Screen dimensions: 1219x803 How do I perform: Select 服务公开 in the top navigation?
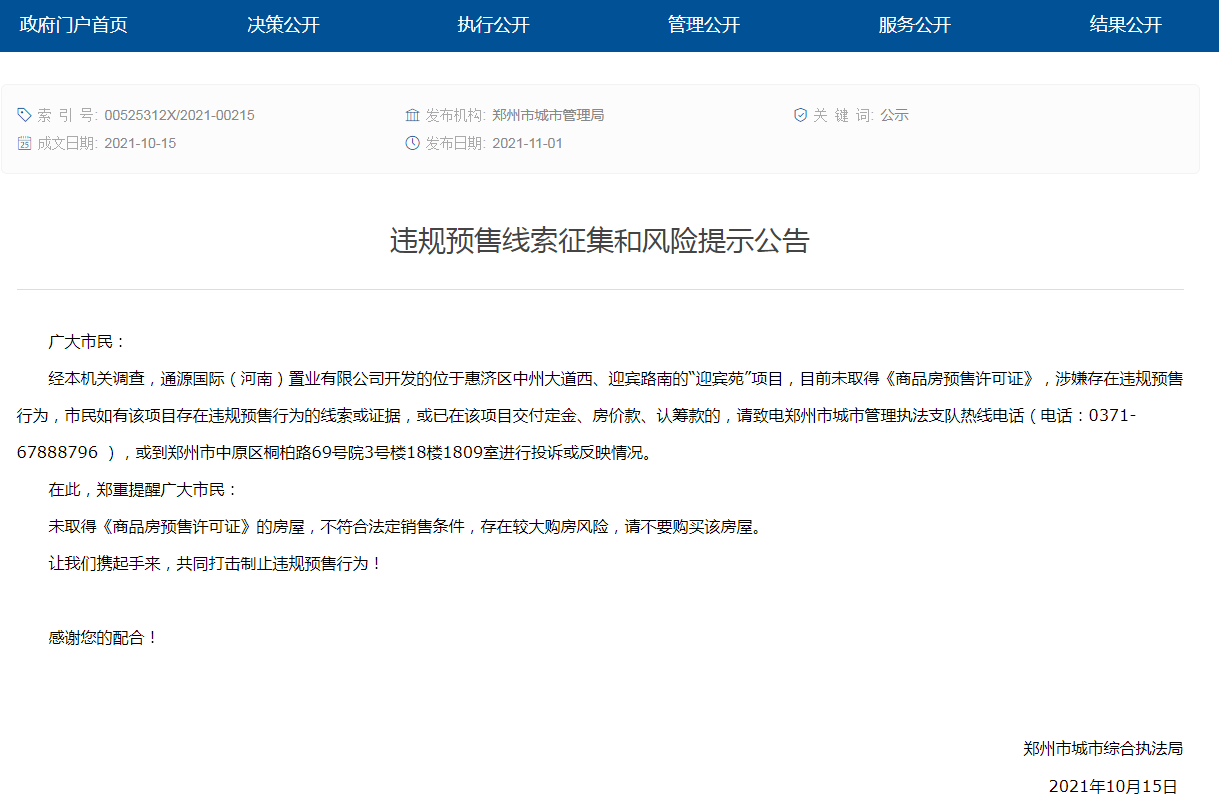coord(914,25)
